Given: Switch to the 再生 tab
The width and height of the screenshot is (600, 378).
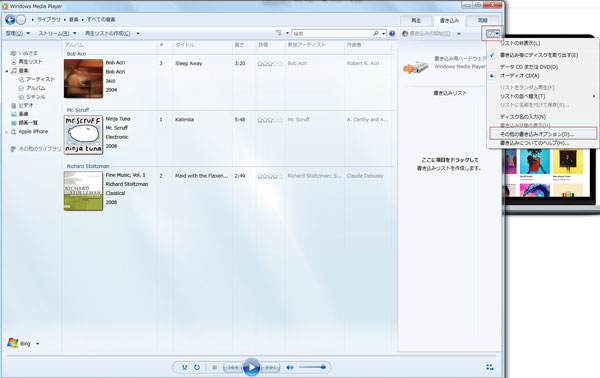Looking at the screenshot, I should (416, 21).
